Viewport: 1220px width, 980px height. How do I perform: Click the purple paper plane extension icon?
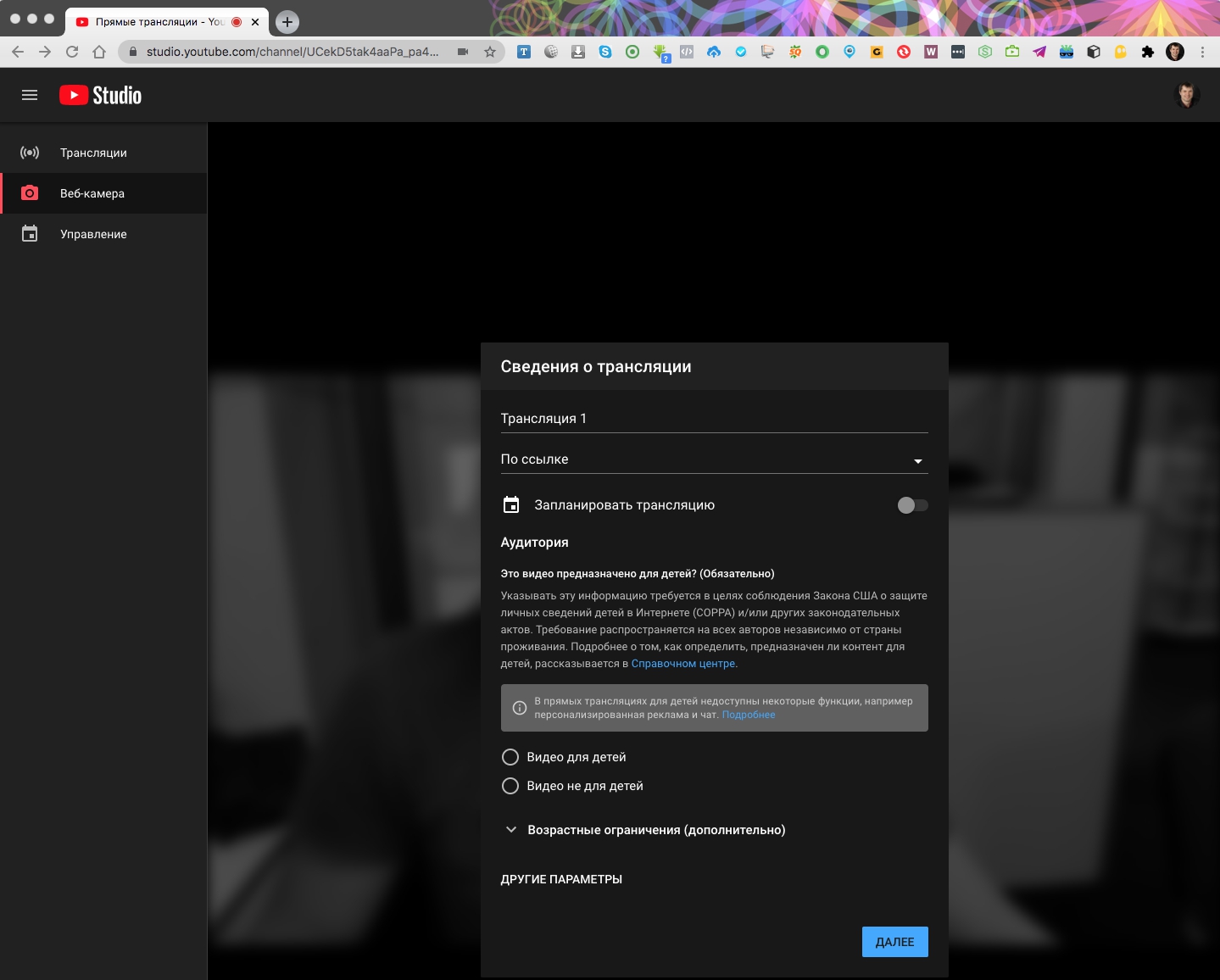[1039, 52]
